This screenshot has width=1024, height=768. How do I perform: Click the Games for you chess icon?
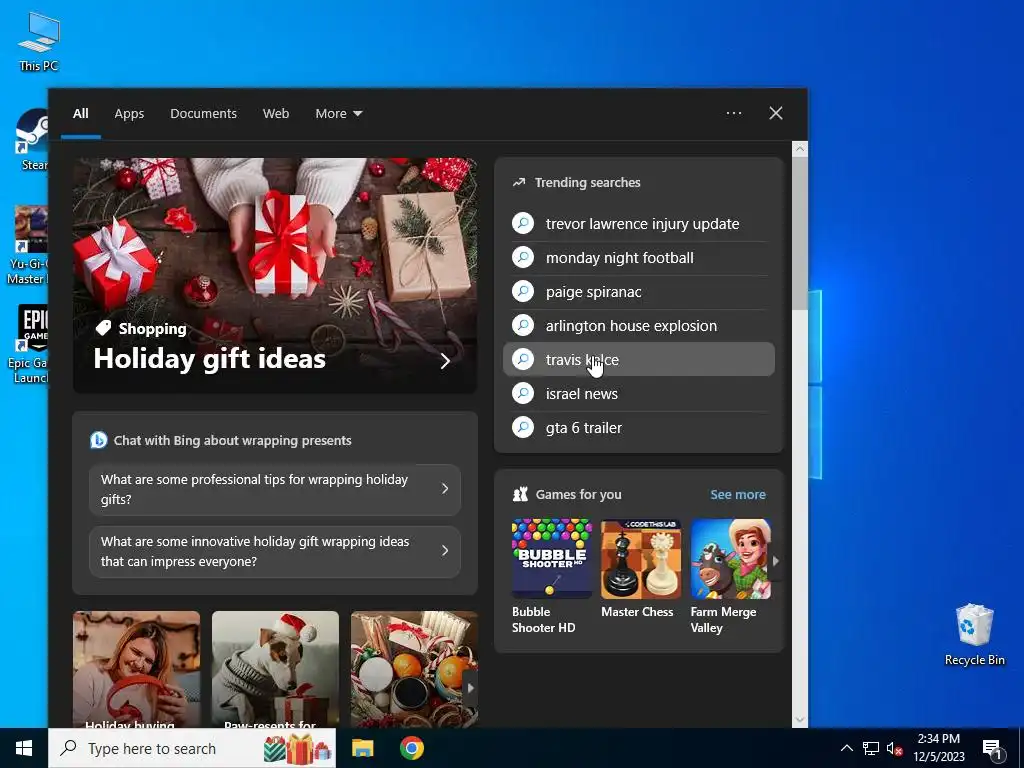click(520, 494)
